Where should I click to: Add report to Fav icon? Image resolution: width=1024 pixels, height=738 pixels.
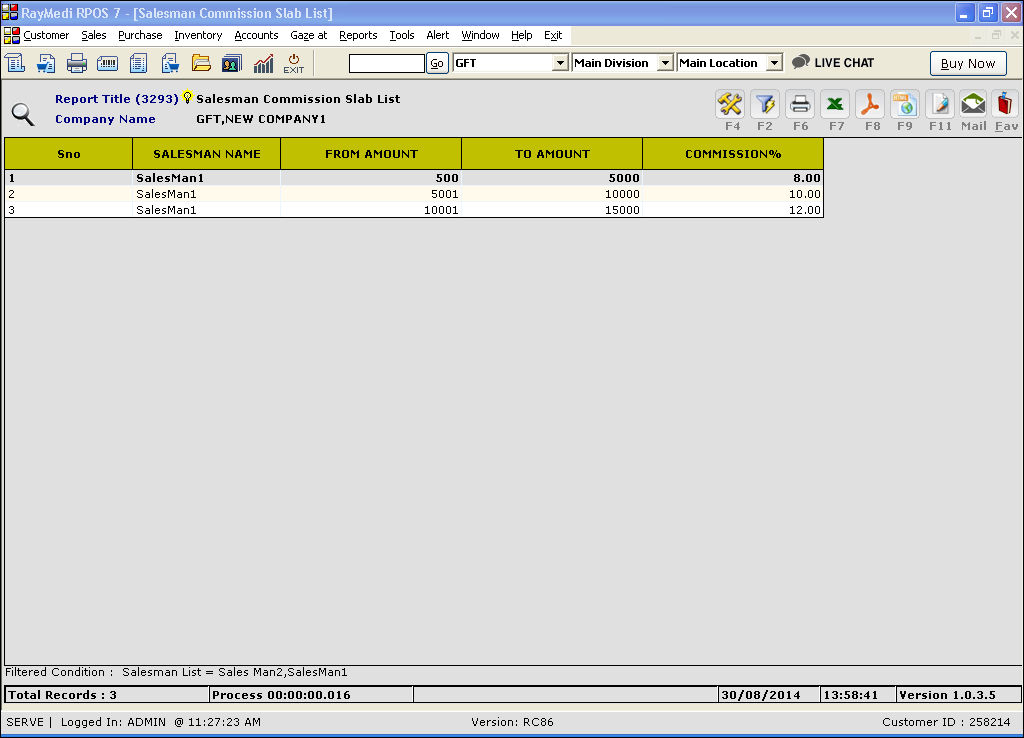coord(1005,104)
